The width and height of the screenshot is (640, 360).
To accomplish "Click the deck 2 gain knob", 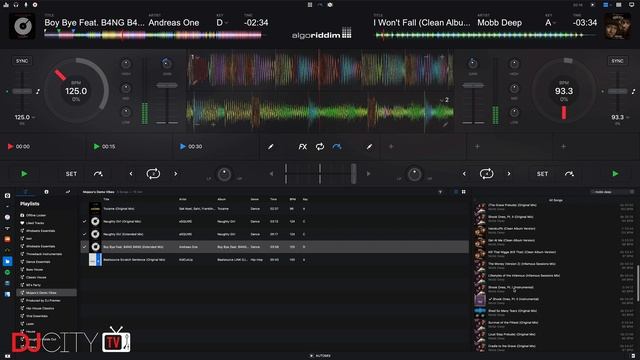I will click(473, 63).
